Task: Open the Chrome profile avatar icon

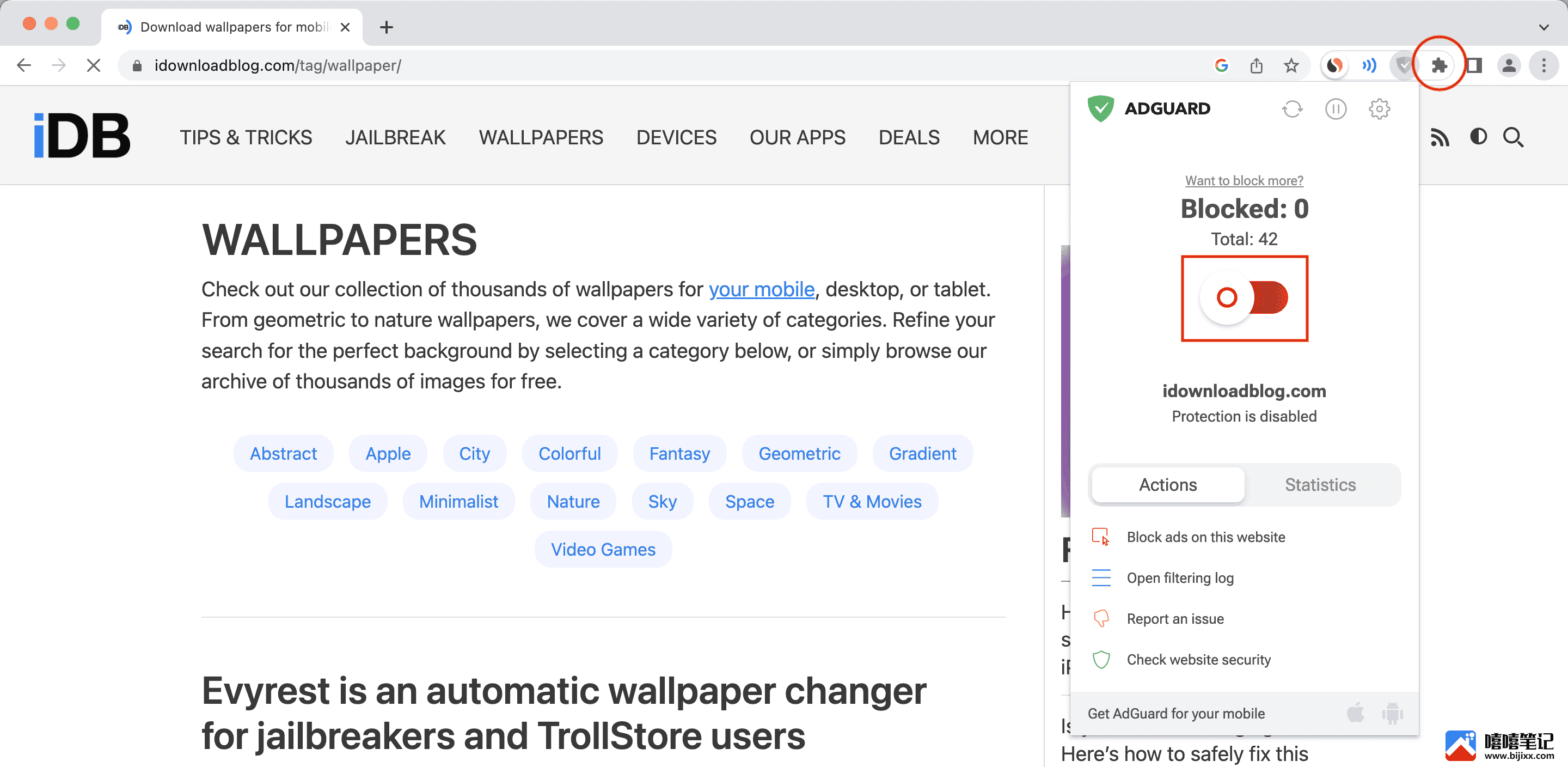Action: [1509, 65]
